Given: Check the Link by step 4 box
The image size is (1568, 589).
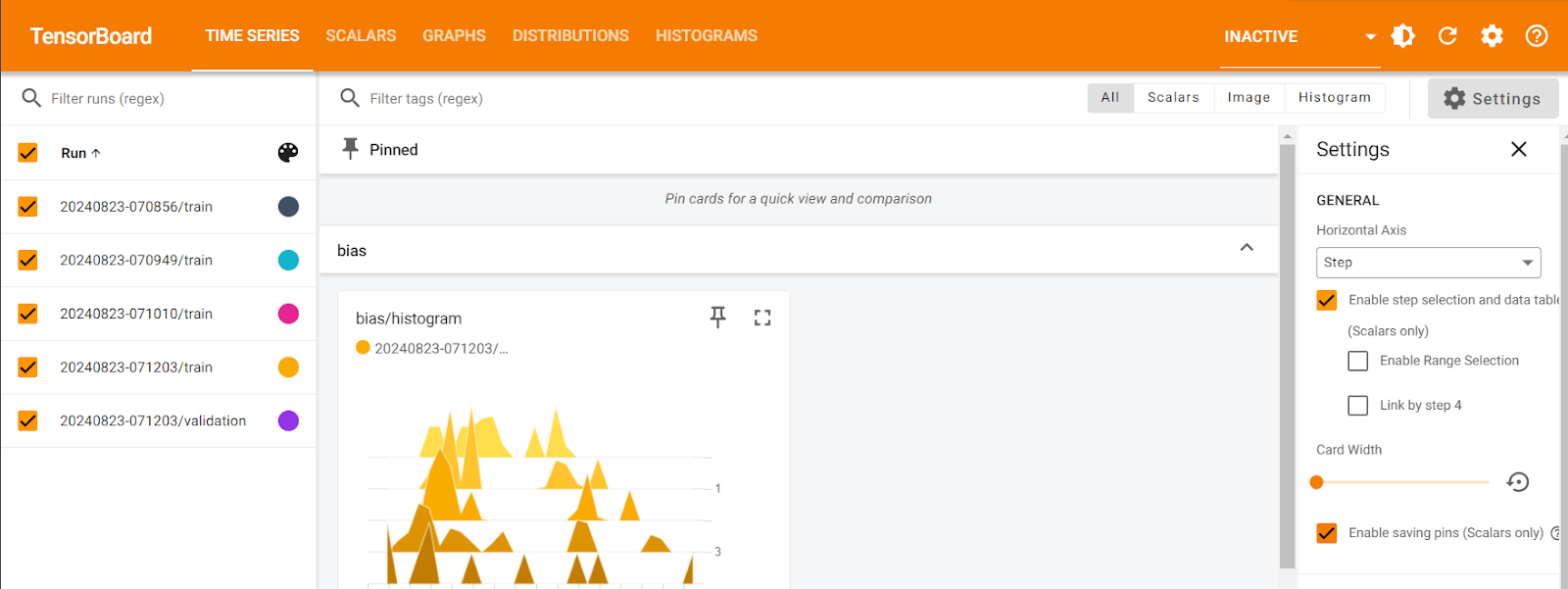Looking at the screenshot, I should pyautogui.click(x=1358, y=406).
